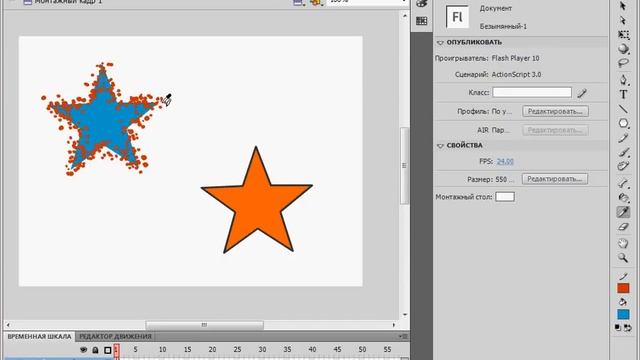The height and width of the screenshot is (360, 640).
Task: Select the Brush tool
Action: coord(623,152)
